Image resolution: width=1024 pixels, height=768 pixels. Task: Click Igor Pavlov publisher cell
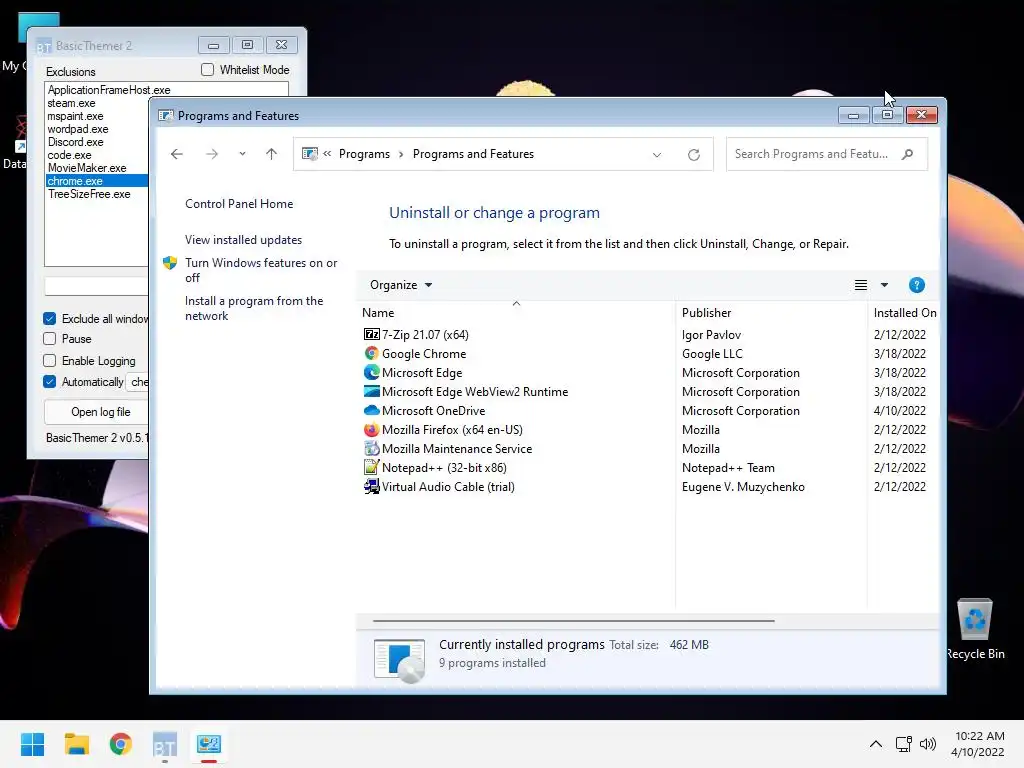click(x=711, y=334)
